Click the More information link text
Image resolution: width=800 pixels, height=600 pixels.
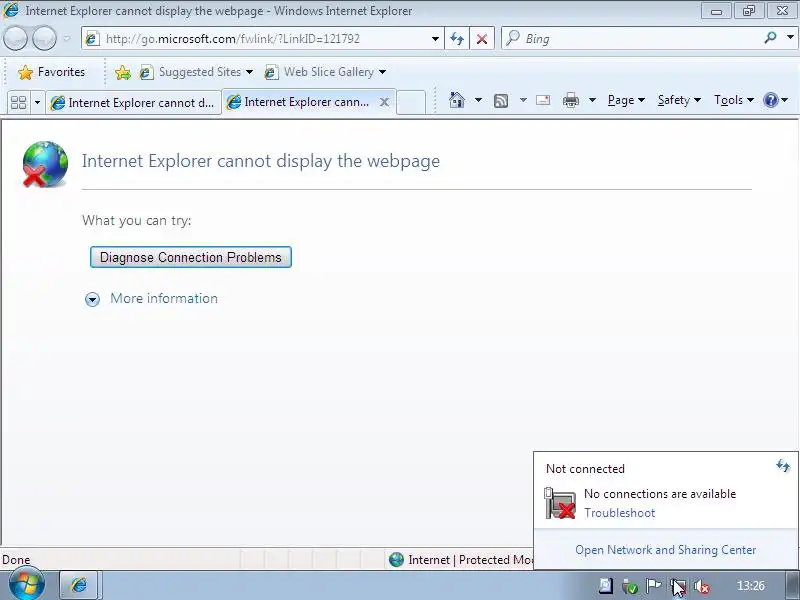pyautogui.click(x=164, y=298)
